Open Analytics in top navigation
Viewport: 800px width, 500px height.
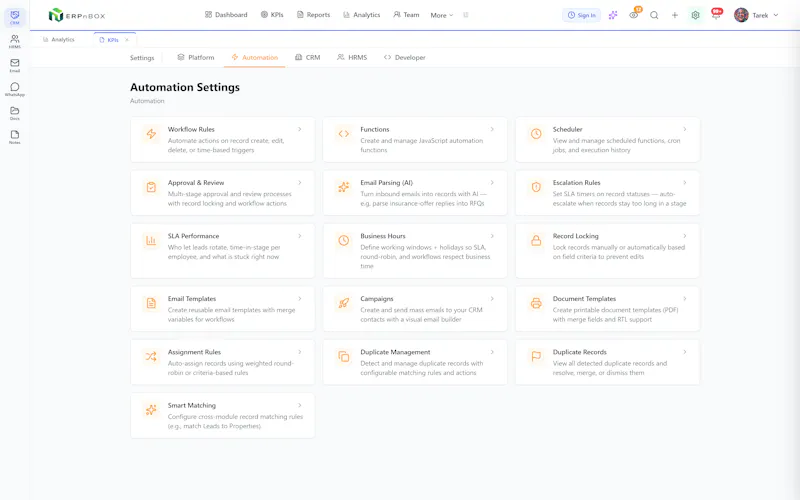pyautogui.click(x=361, y=15)
